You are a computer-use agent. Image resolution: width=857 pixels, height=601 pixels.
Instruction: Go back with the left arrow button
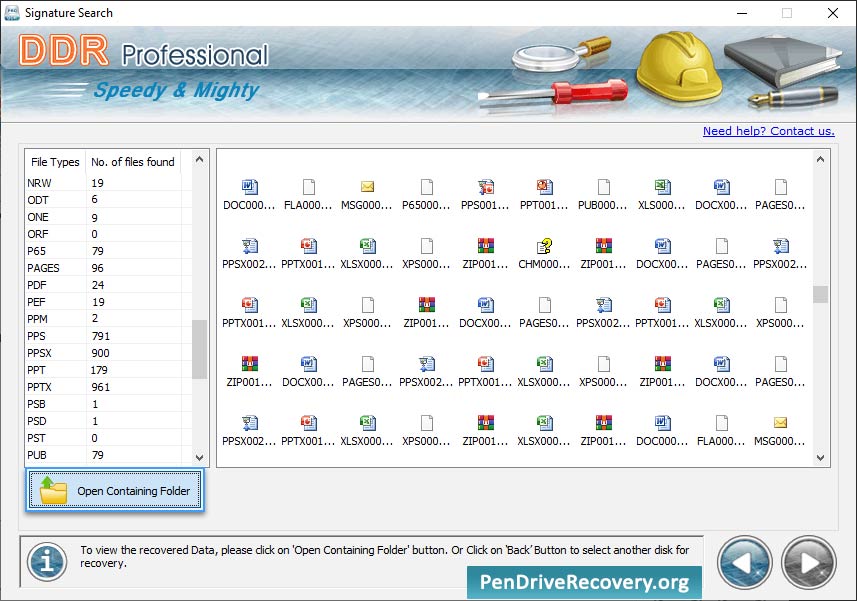point(744,563)
